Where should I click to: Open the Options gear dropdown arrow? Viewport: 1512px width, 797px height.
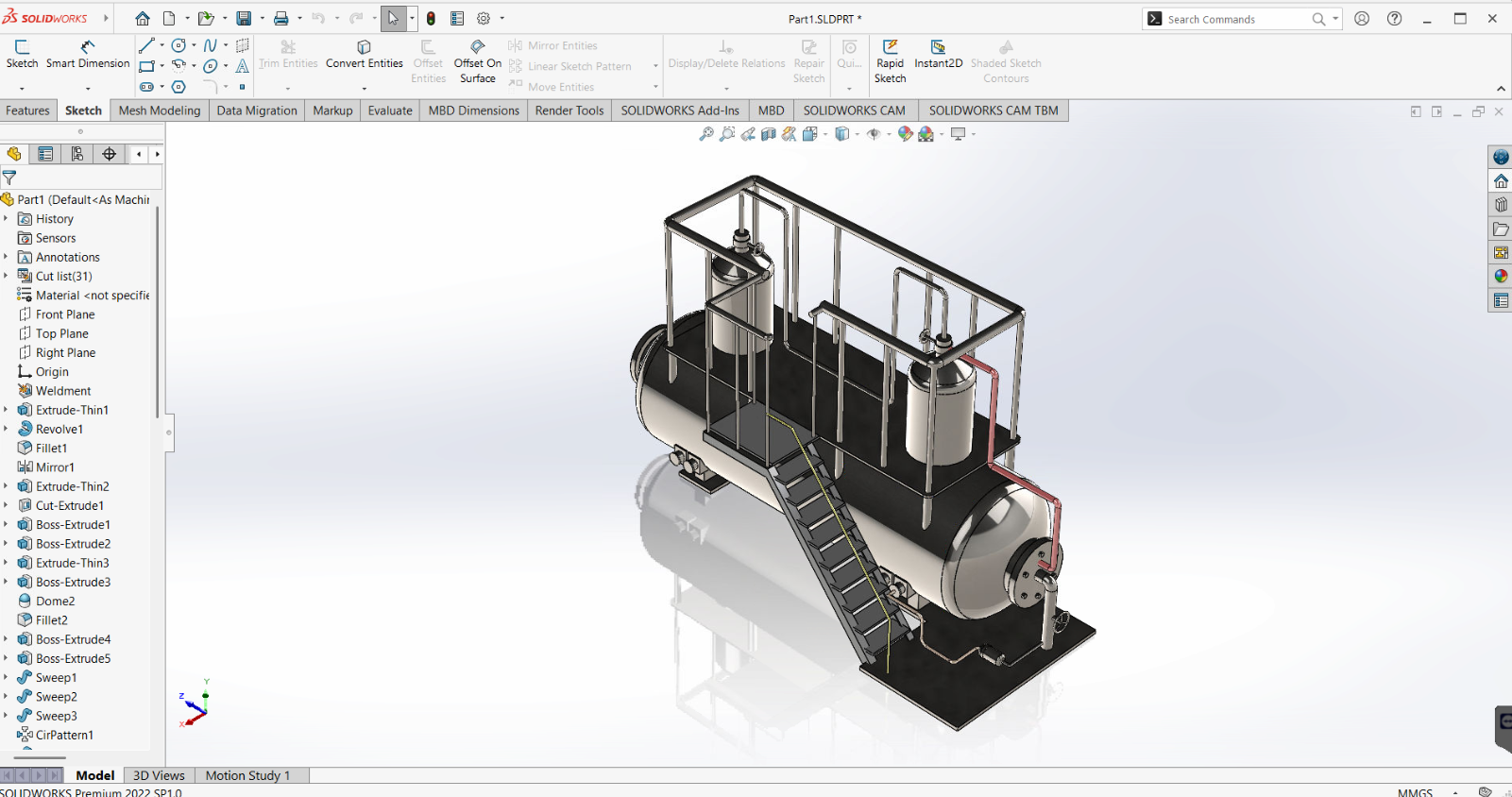(x=501, y=19)
